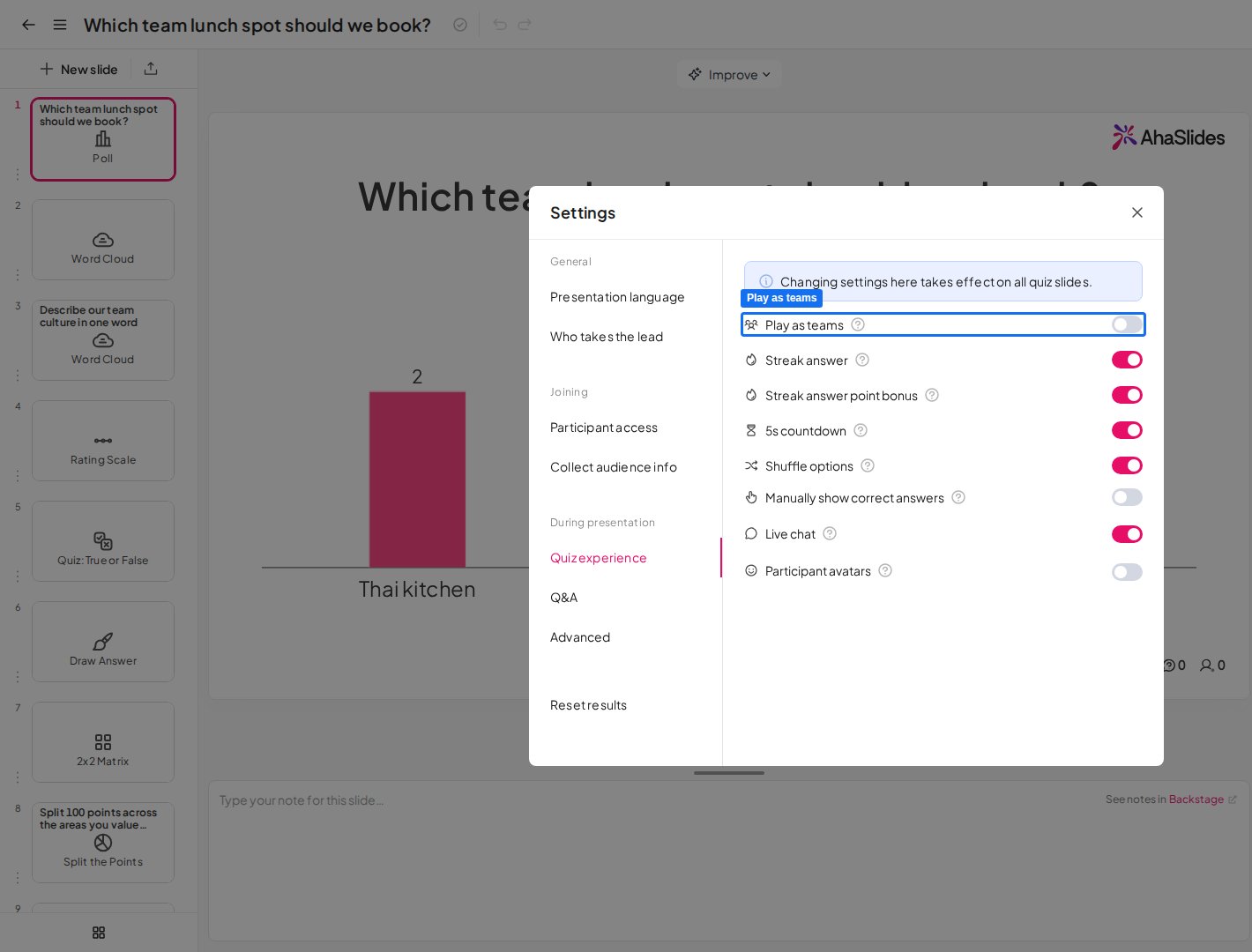Click help icon next to Shuffle options

(868, 465)
